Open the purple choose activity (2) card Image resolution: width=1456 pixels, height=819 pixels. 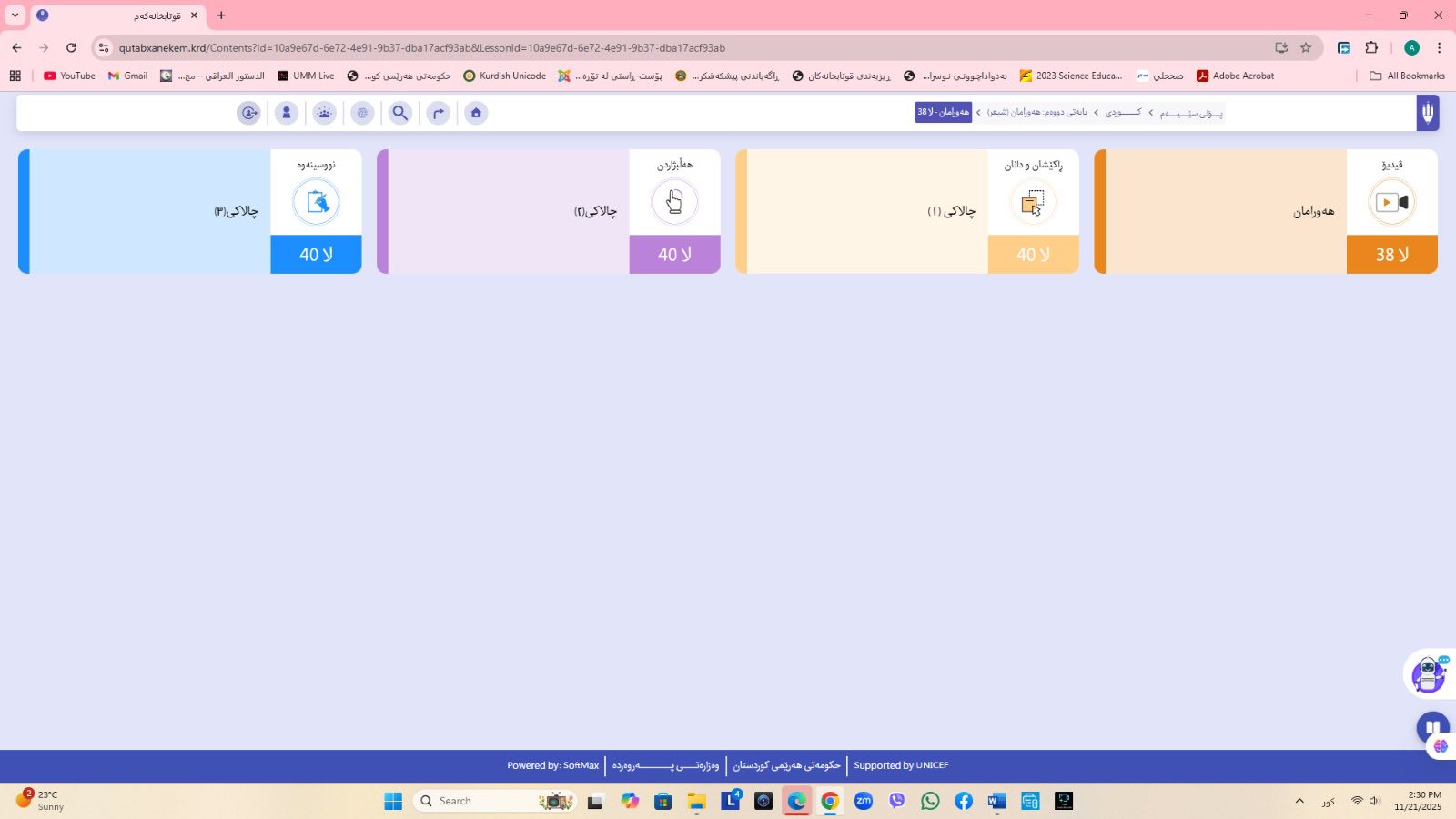[x=548, y=211]
